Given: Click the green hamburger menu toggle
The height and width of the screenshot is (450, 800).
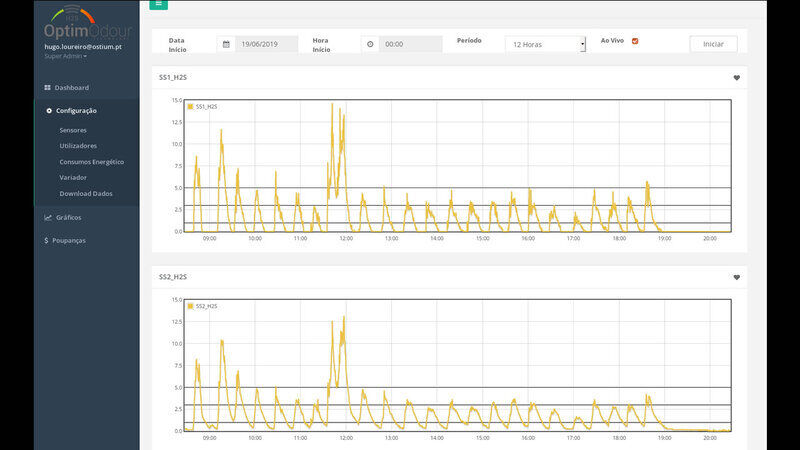Looking at the screenshot, I should tap(159, 5).
